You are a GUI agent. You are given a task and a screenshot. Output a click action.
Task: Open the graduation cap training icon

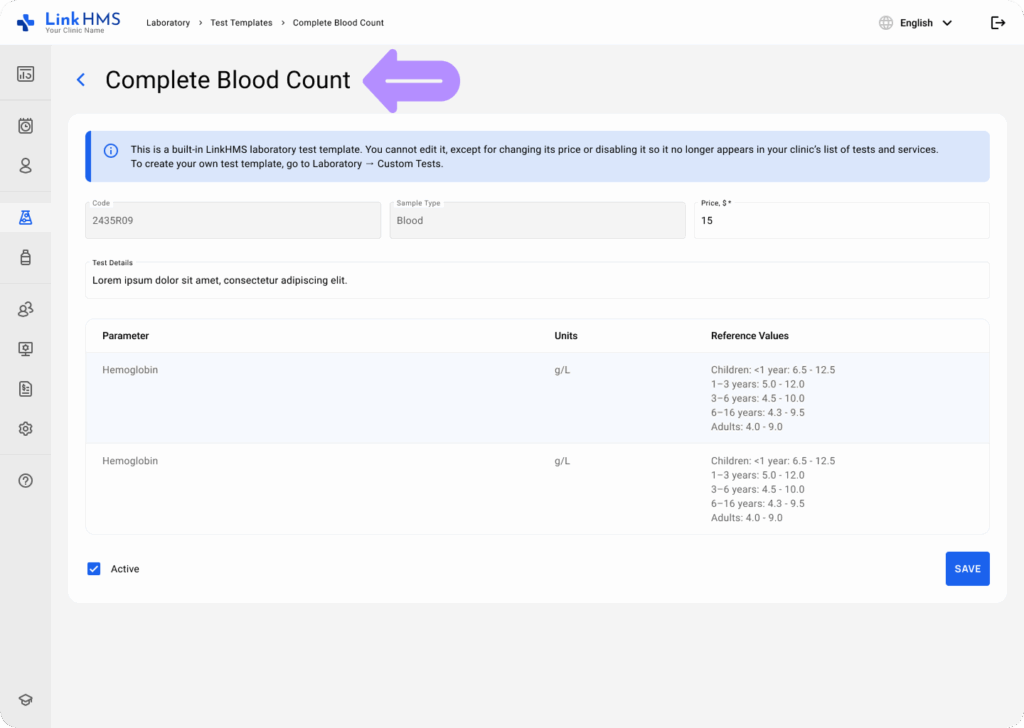click(25, 700)
